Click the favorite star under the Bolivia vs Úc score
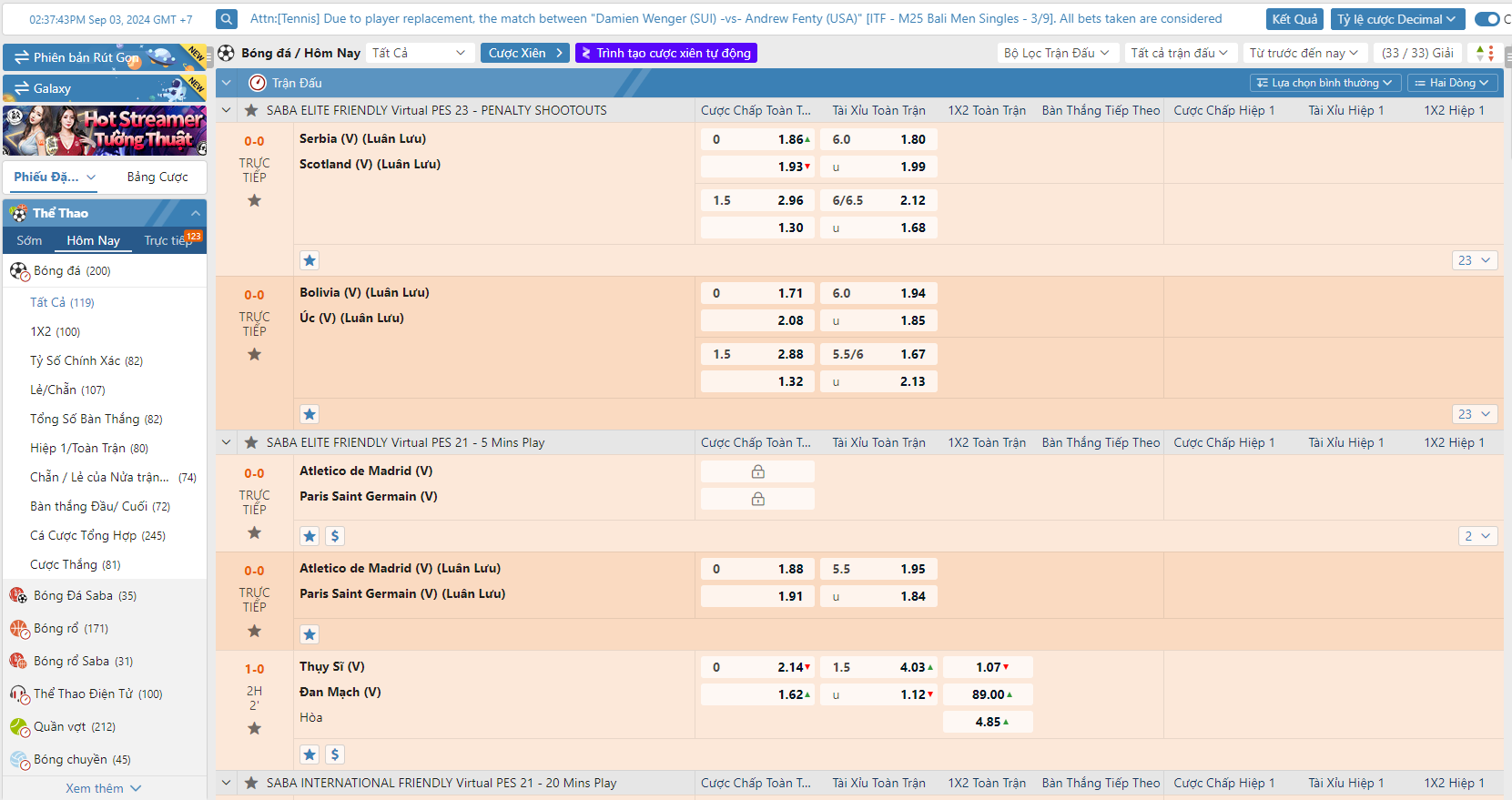 pos(255,354)
